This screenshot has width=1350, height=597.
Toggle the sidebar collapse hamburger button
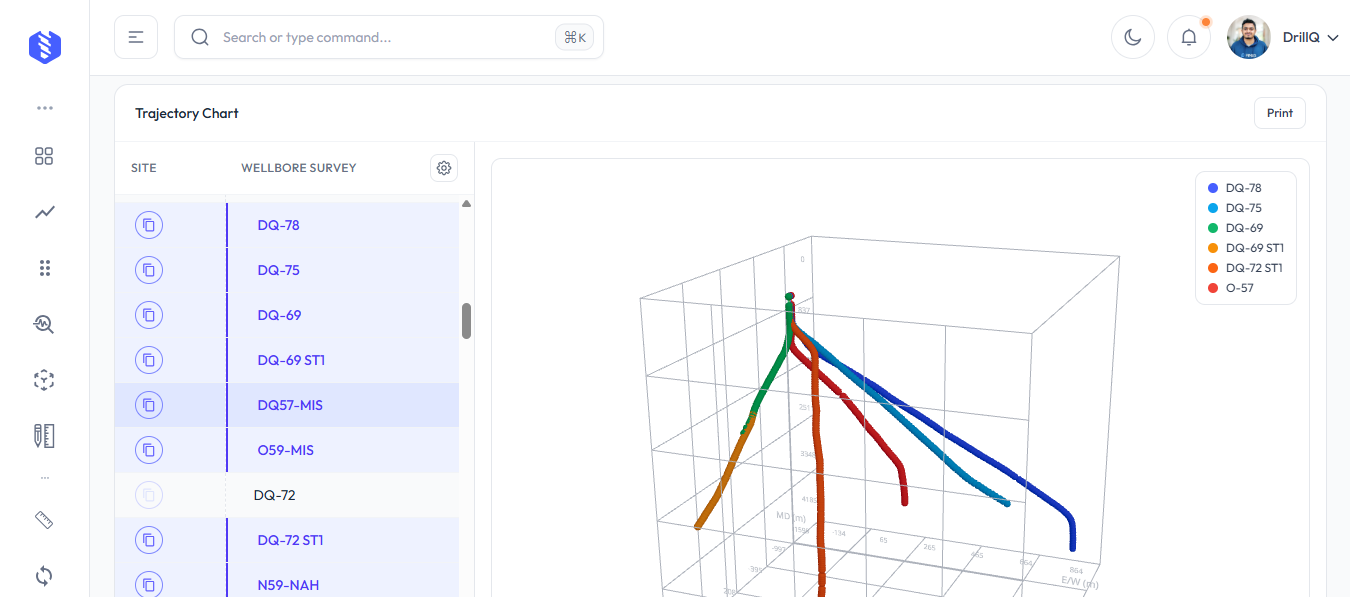pyautogui.click(x=136, y=37)
